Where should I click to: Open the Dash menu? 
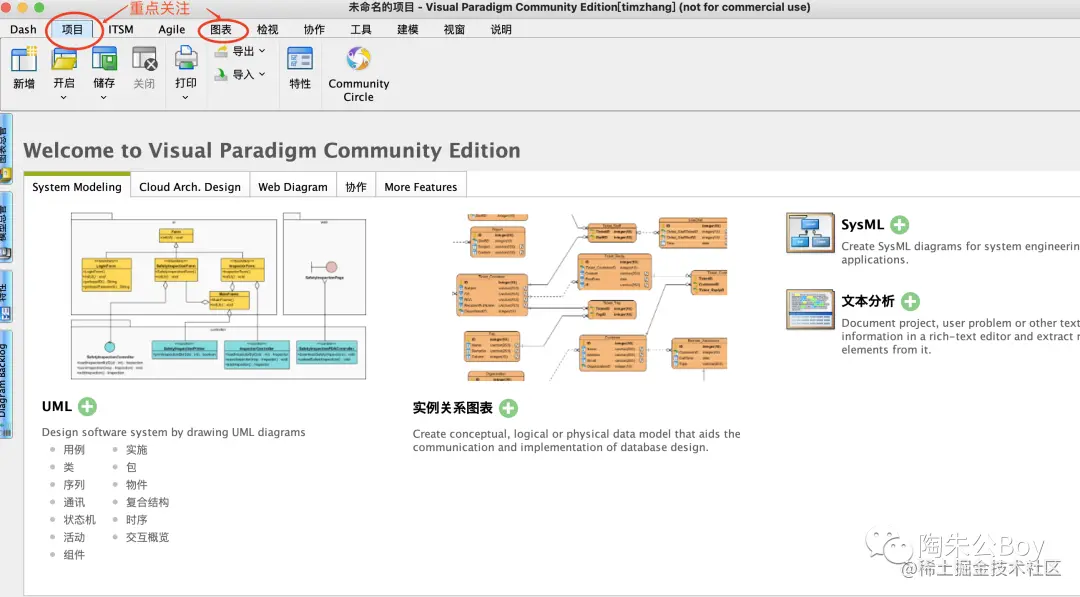tap(23, 30)
